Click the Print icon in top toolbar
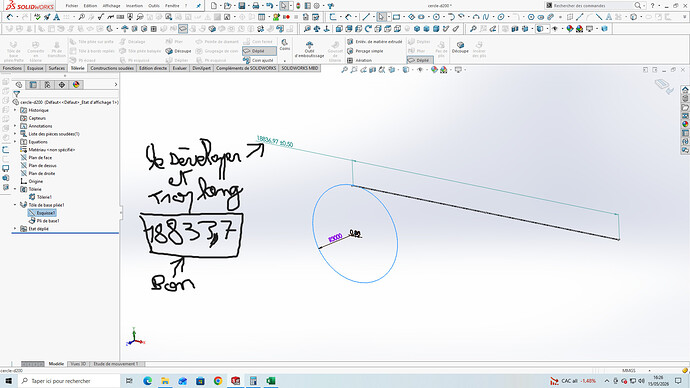Viewport: 690px width, 388px height. click(256, 6)
